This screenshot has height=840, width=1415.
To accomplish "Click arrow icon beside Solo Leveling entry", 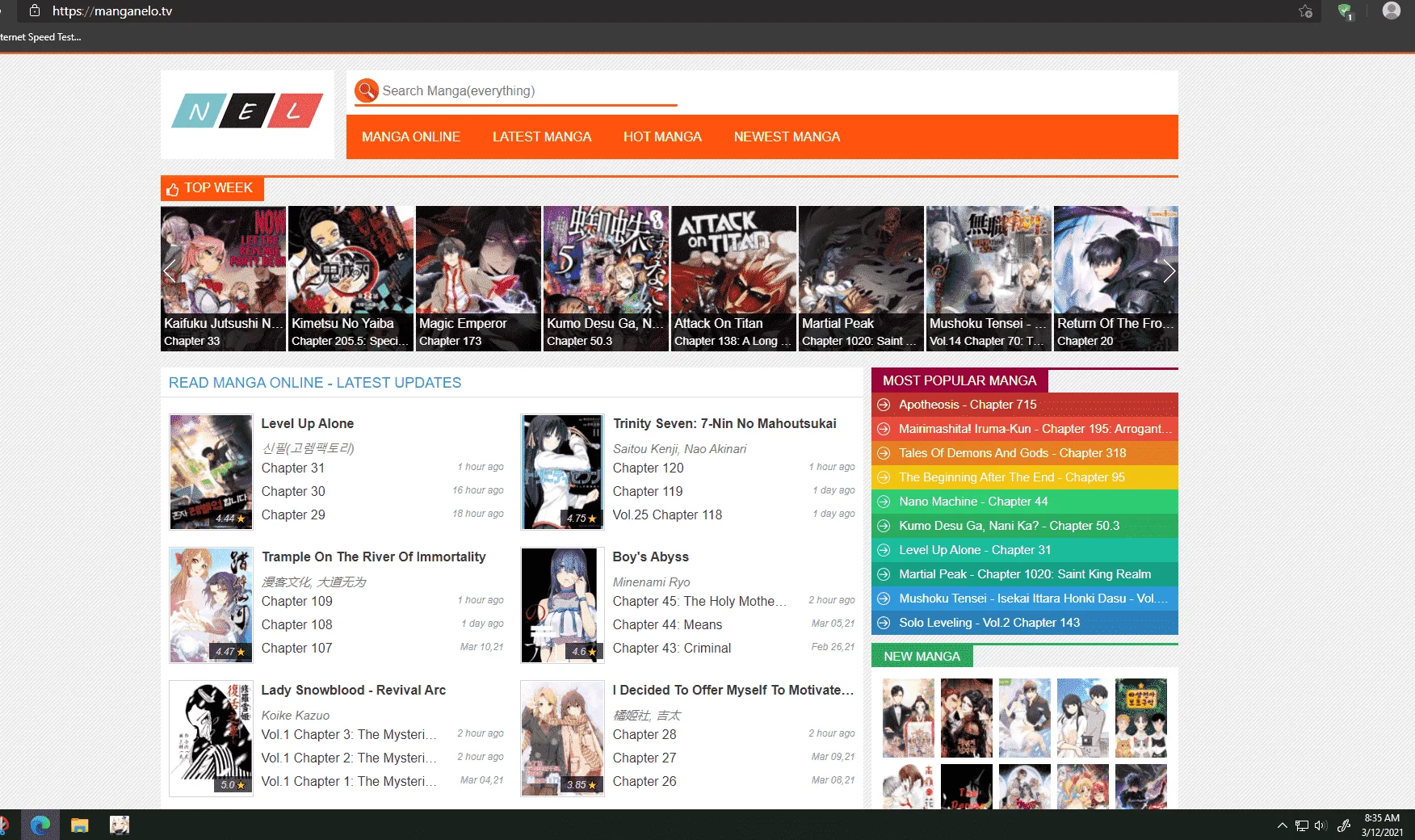I will coord(884,623).
